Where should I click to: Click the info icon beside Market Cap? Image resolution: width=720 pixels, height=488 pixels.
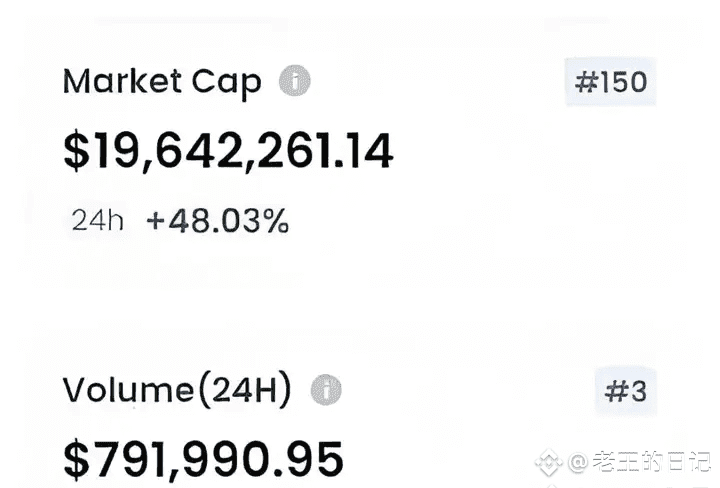294,81
